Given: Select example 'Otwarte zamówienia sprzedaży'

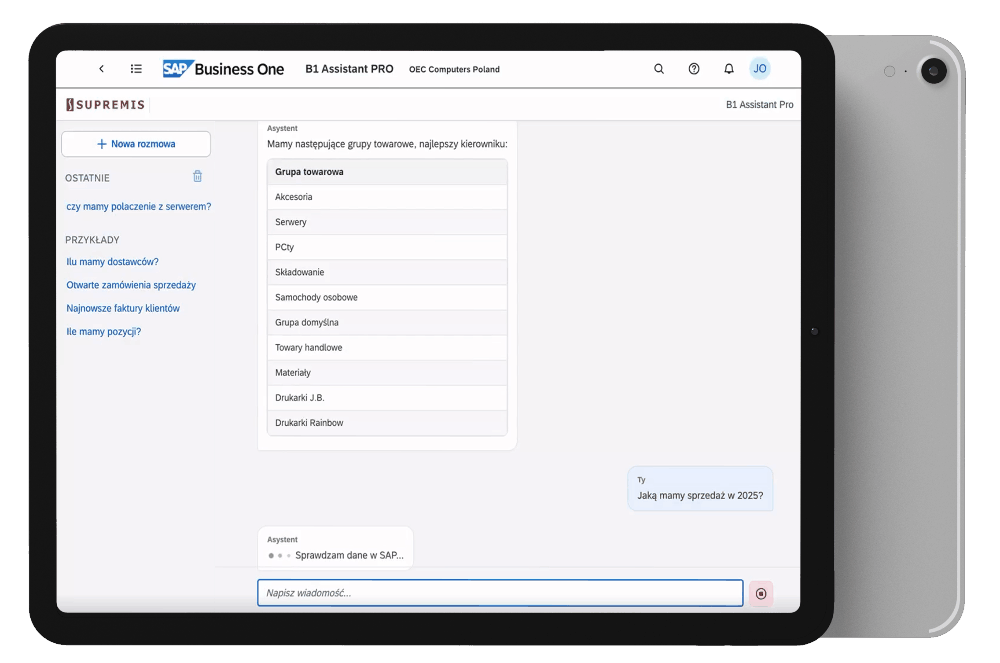Looking at the screenshot, I should tap(131, 285).
